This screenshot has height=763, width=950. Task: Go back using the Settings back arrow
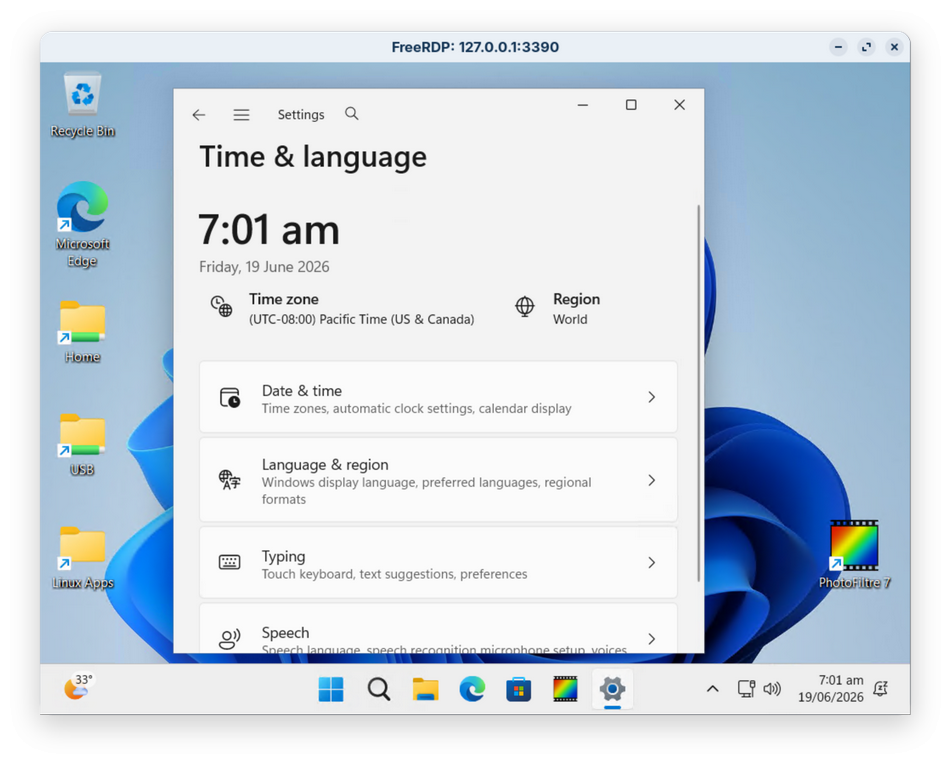[x=199, y=115]
